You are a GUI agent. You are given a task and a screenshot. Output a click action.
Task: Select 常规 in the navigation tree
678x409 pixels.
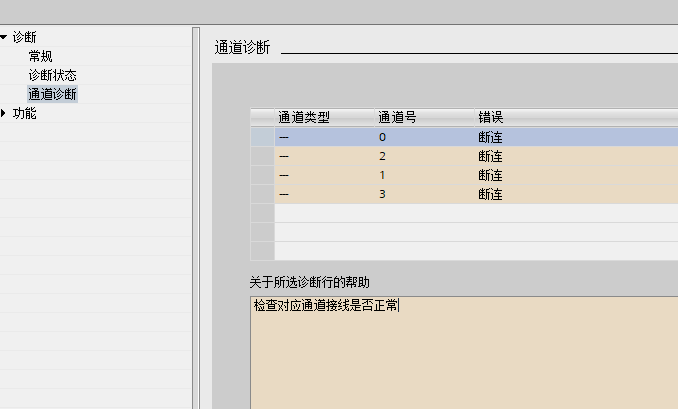tap(41, 56)
